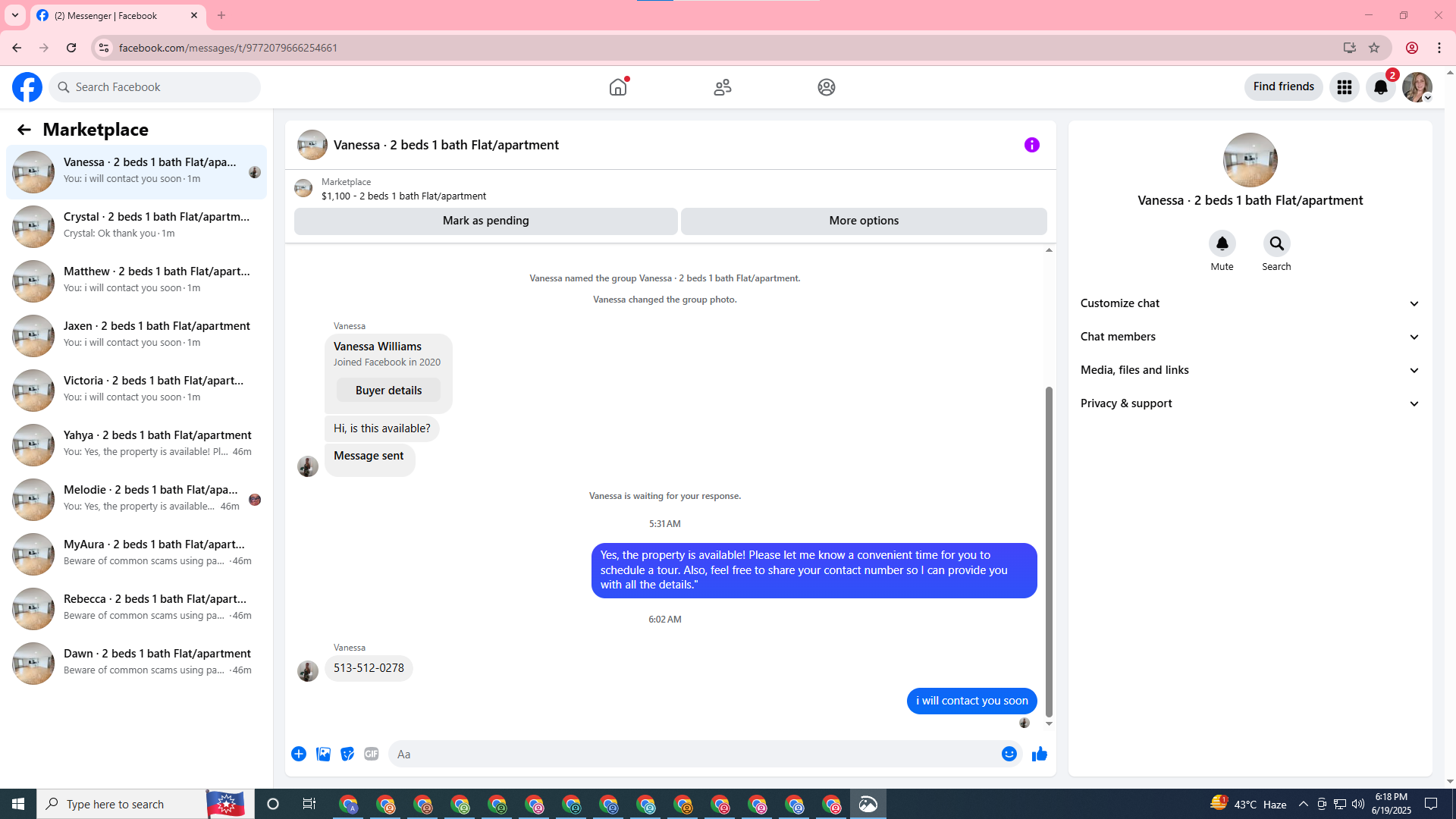The image size is (1456, 819).
Task: Expand Media, files and links section
Action: point(1250,370)
